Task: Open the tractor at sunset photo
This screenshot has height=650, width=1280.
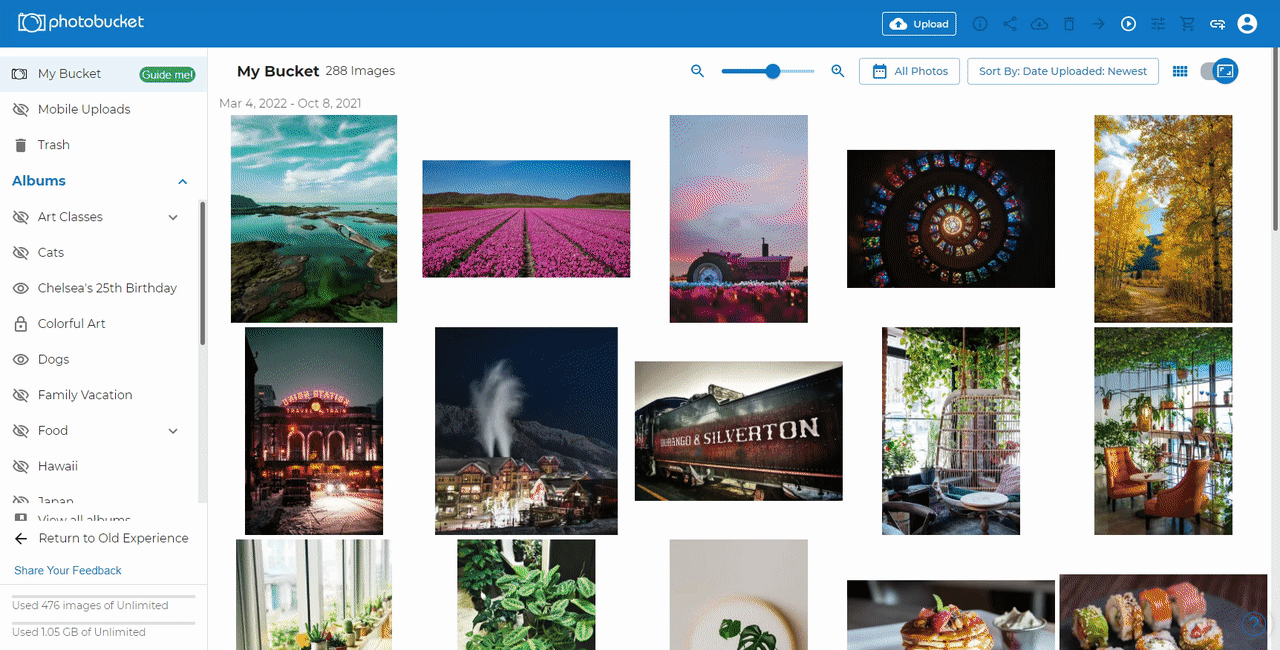Action: click(739, 219)
